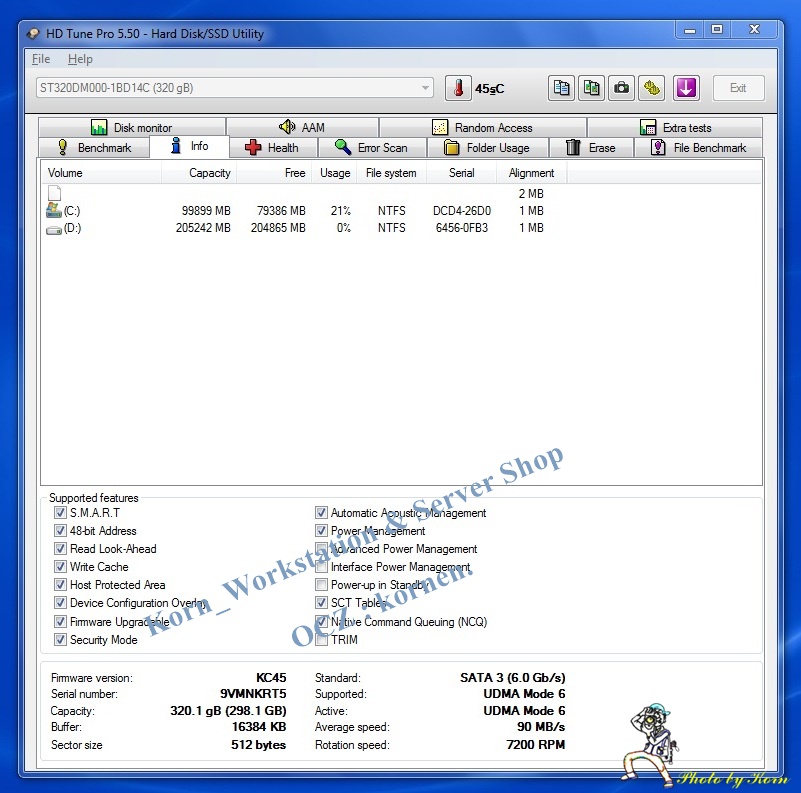The height and width of the screenshot is (793, 801).
Task: Maximize the HD Tune Pro window
Action: click(717, 30)
